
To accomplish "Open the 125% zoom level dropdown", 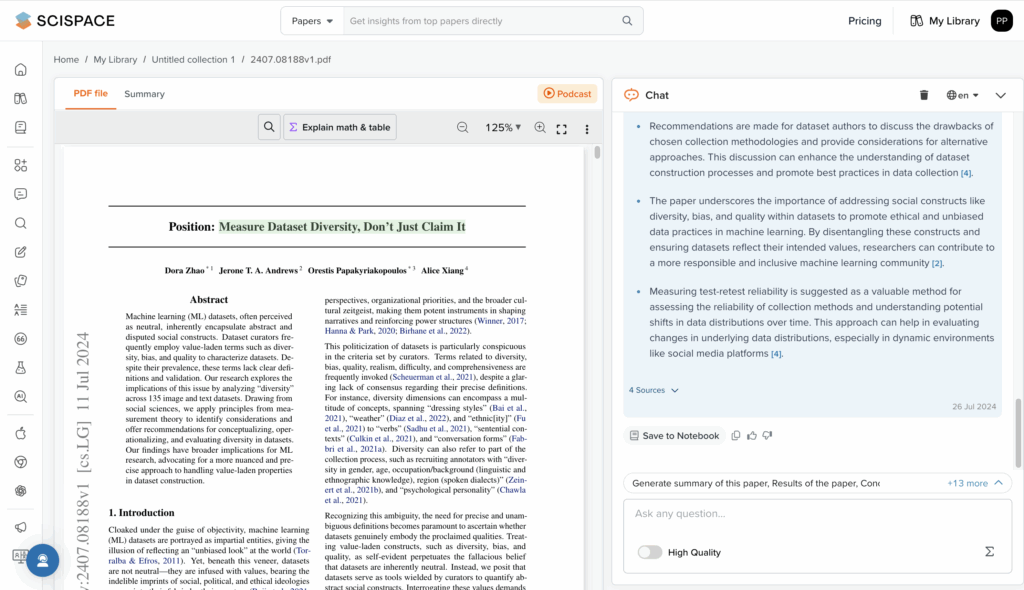I will [503, 128].
